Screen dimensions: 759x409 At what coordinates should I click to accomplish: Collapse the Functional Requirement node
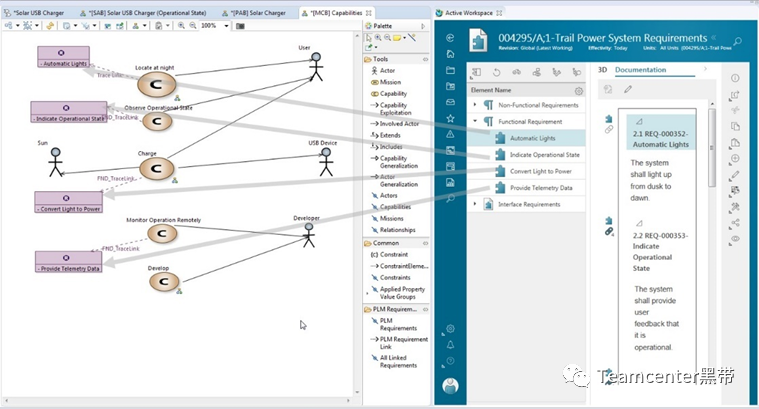474,121
